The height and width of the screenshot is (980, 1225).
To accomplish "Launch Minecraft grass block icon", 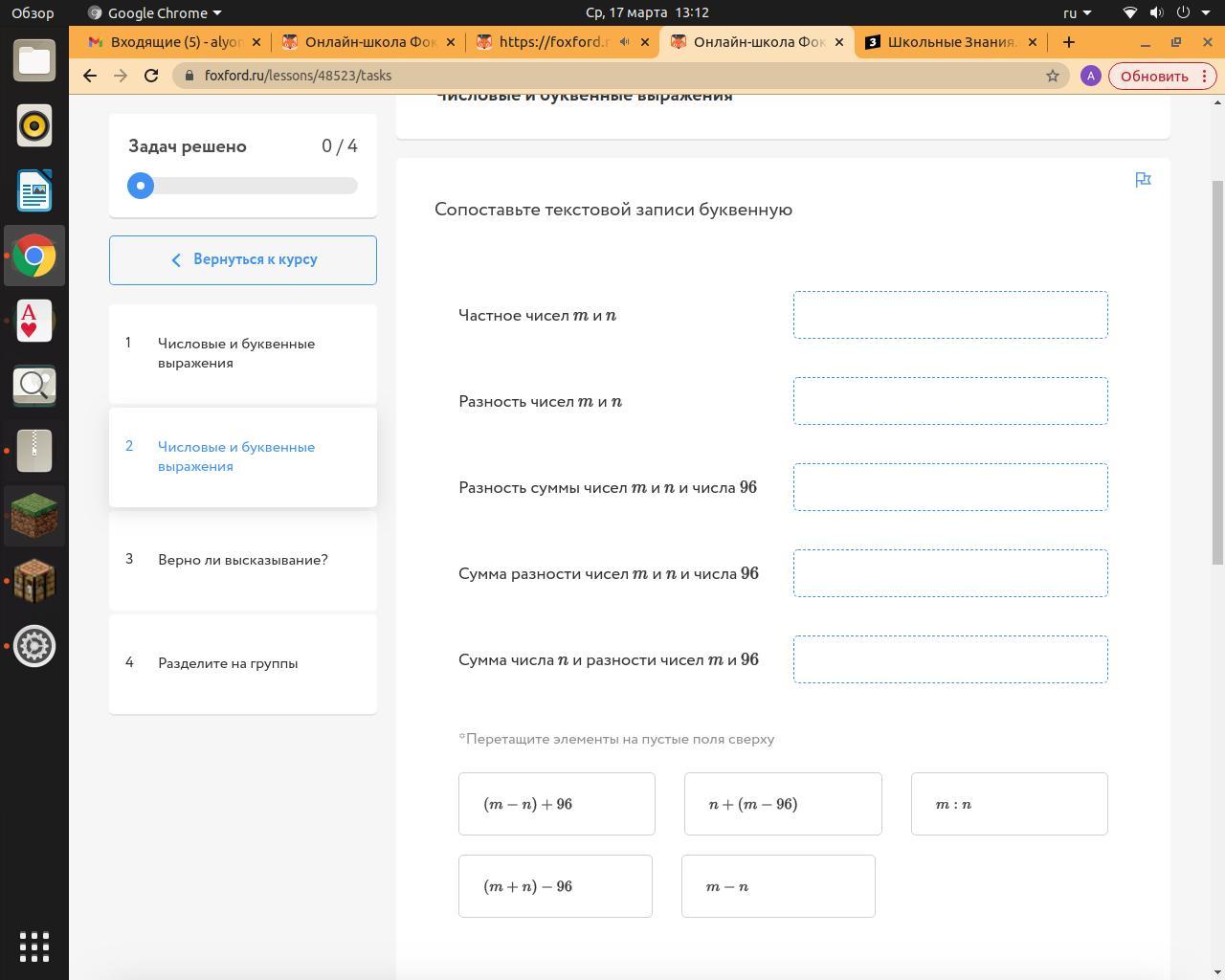I will point(34,516).
